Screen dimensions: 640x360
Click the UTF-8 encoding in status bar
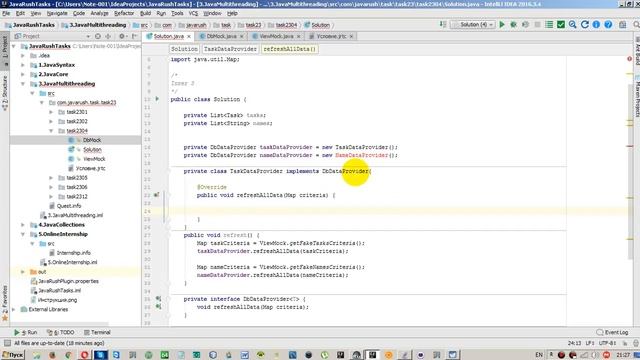pyautogui.click(x=607, y=343)
